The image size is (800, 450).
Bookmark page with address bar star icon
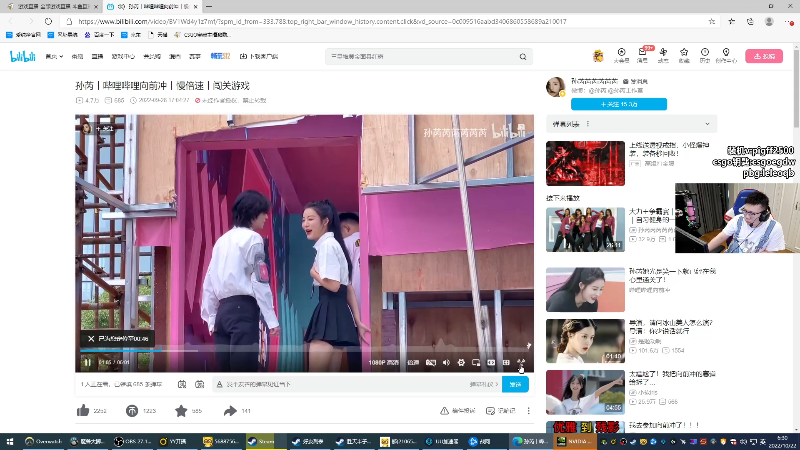pyautogui.click(x=712, y=21)
